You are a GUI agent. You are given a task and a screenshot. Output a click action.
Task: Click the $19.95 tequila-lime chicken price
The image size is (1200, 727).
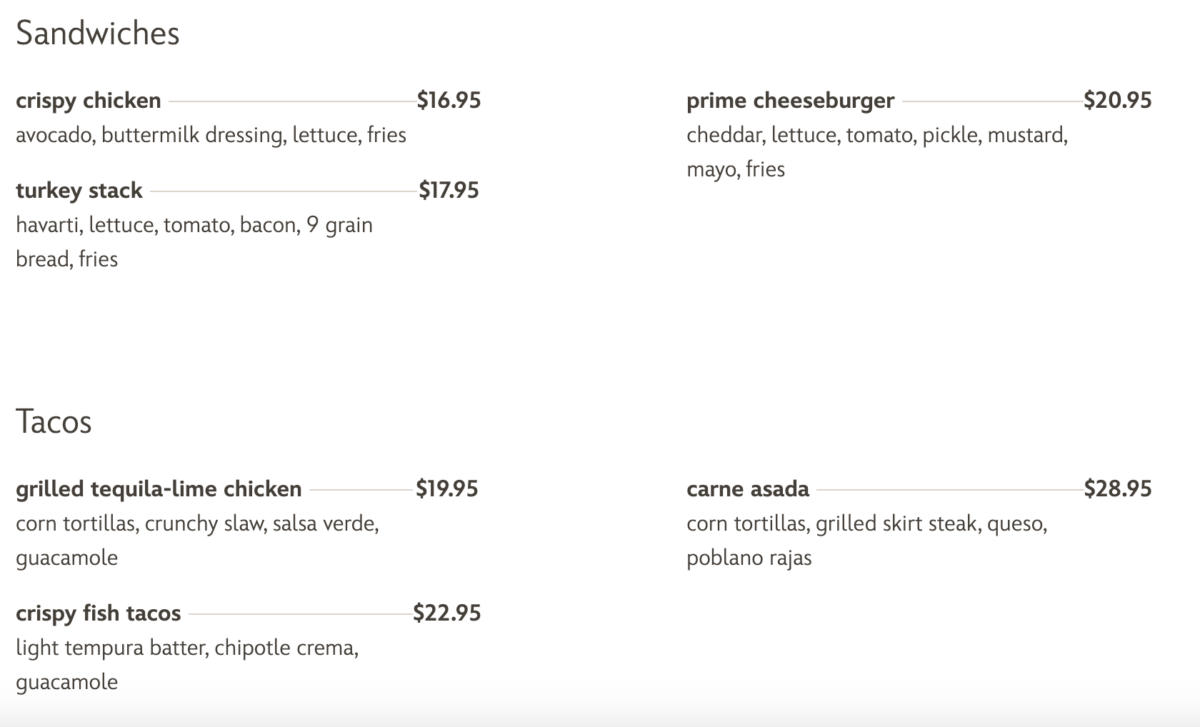click(x=447, y=489)
